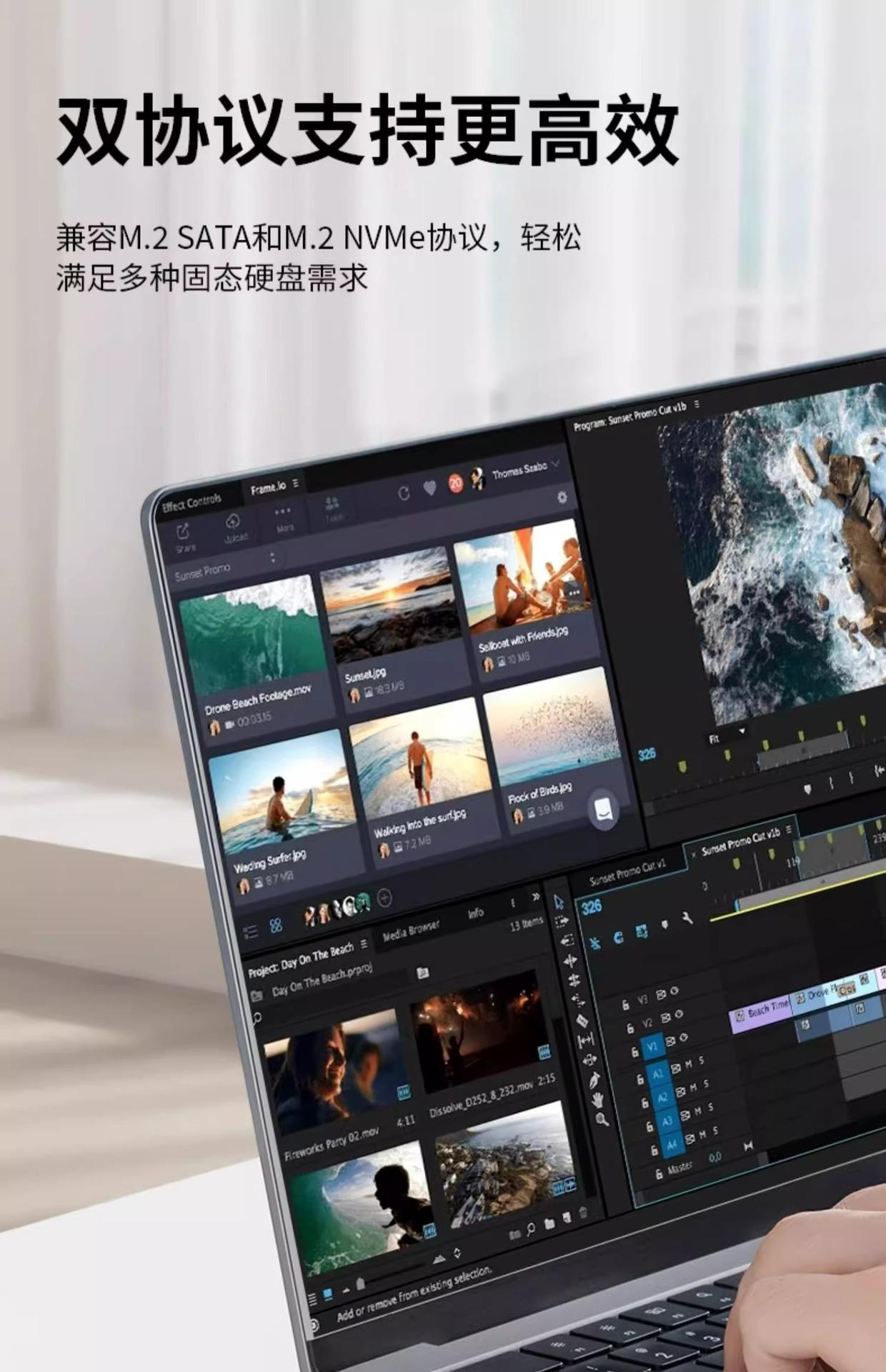Click the timeline wrench settings icon

pos(687,918)
